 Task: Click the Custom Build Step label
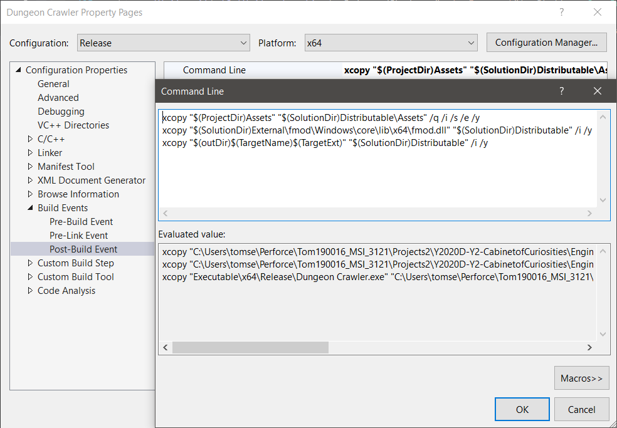pyautogui.click(x=76, y=263)
